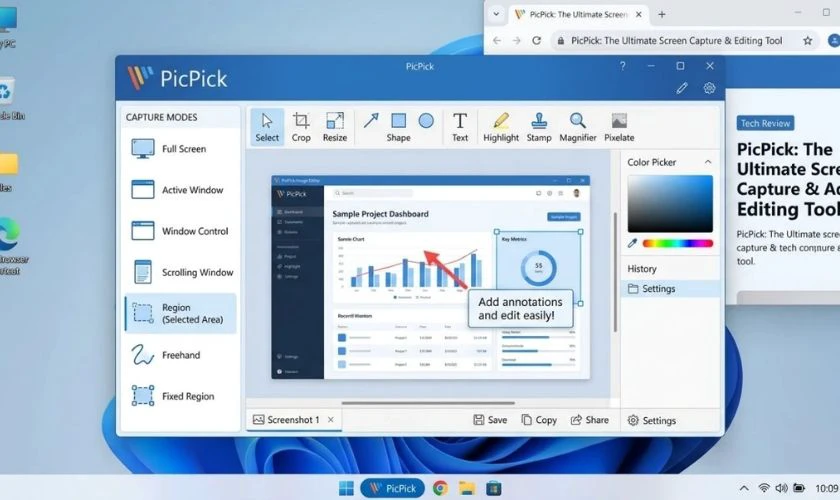Choose Window Control capture mode
The height and width of the screenshot is (500, 840).
point(181,231)
